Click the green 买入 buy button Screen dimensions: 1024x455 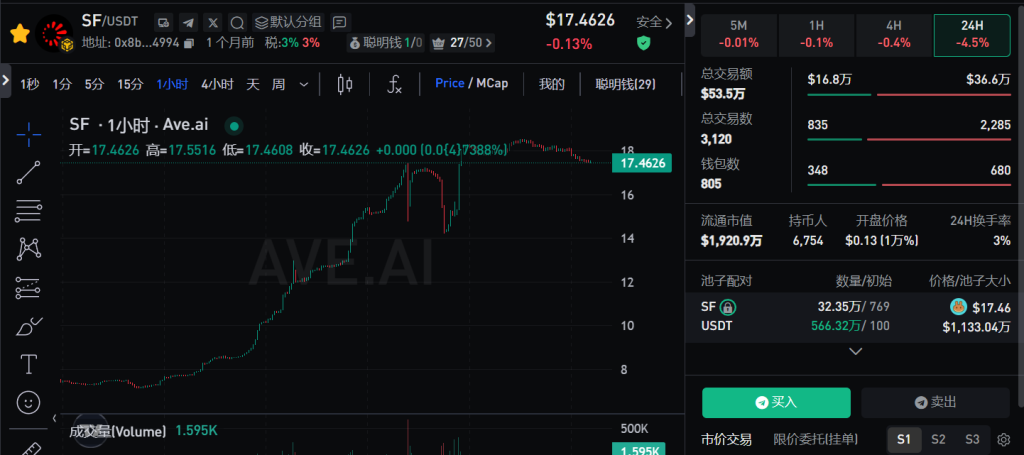776,402
